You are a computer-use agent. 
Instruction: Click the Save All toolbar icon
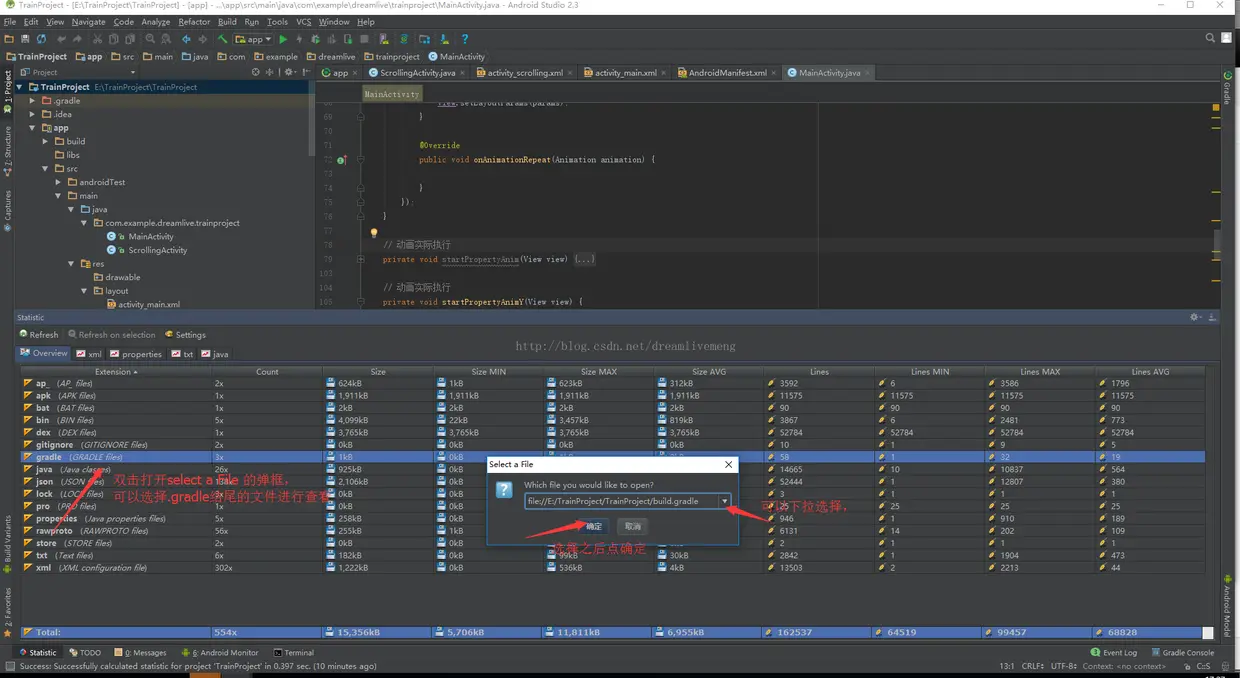pyautogui.click(x=24, y=39)
